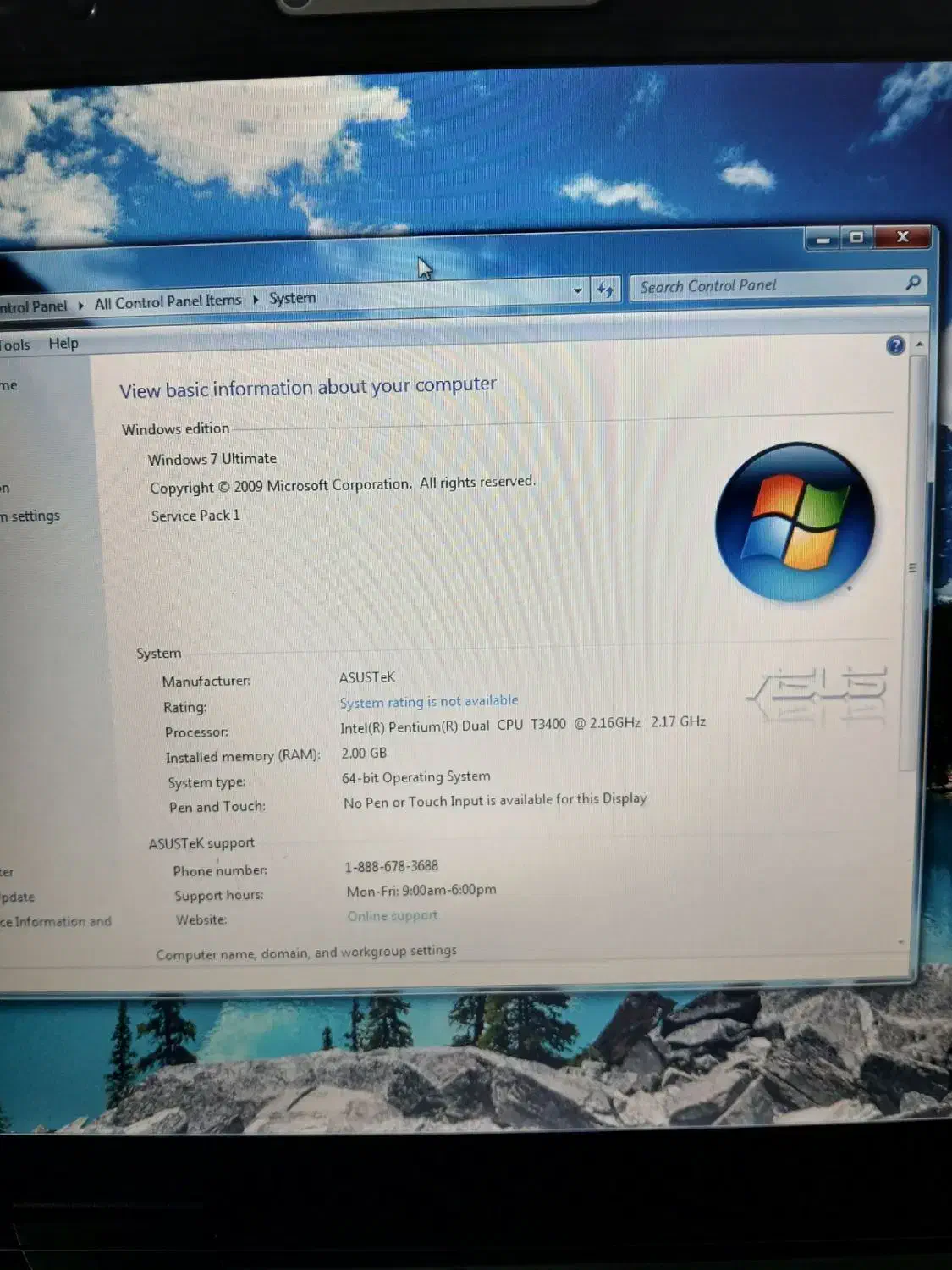Go to Control Panel breadcrumb
This screenshot has height=1270, width=952.
(x=33, y=306)
